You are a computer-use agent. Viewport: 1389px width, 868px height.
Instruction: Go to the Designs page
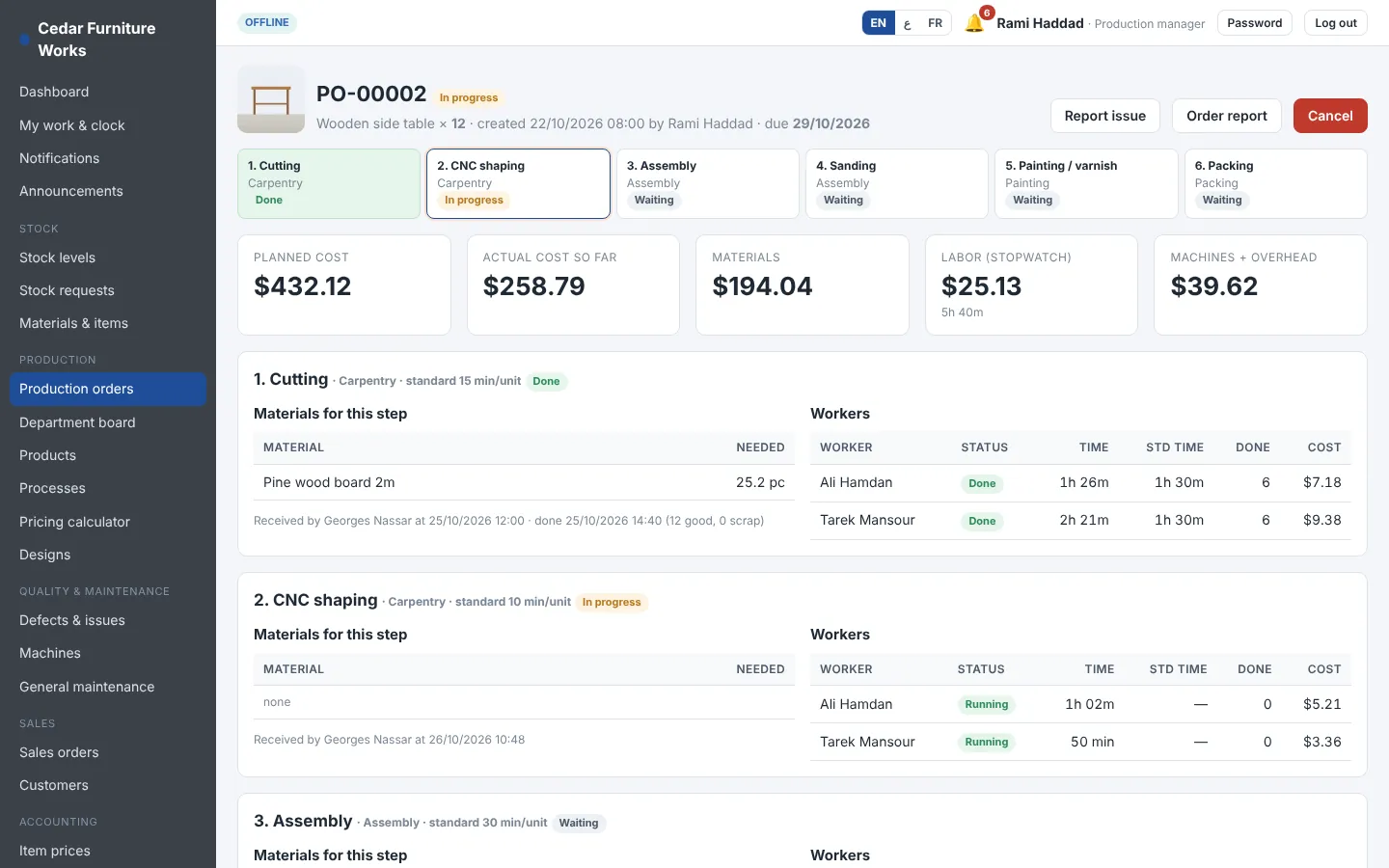pos(108,555)
